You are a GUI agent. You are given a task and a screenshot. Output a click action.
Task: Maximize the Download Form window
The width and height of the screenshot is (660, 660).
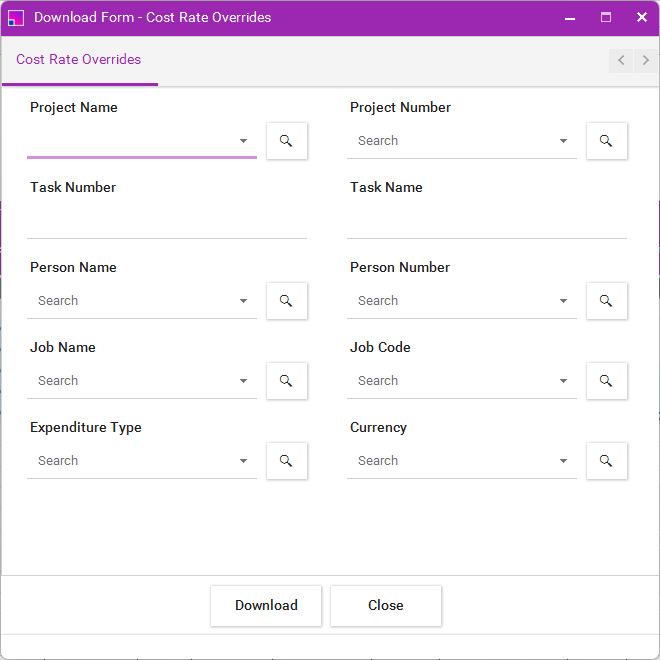pos(606,18)
